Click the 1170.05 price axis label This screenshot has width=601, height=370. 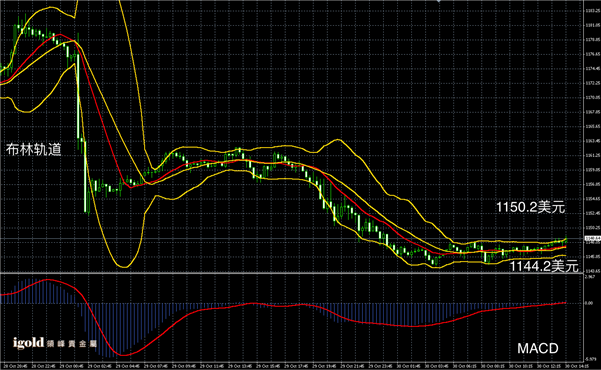coord(592,97)
